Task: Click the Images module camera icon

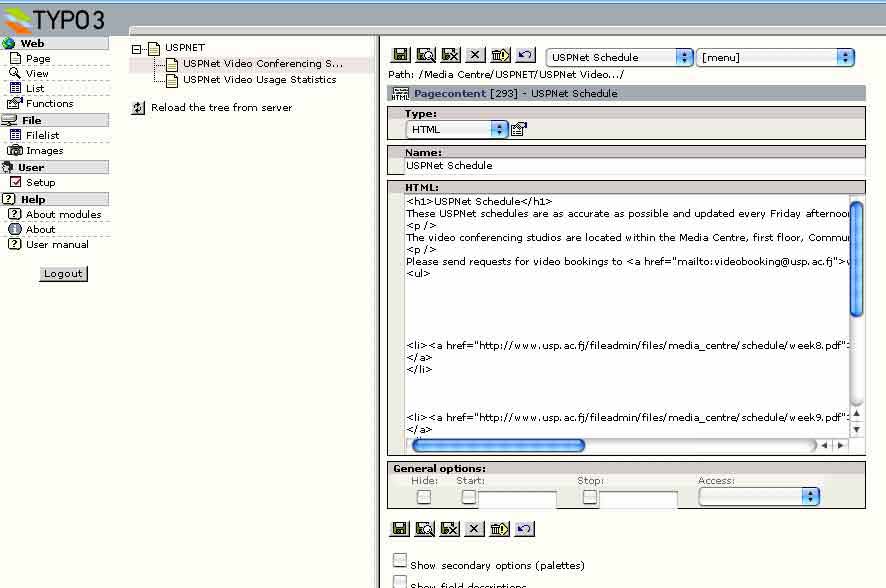Action: 15,150
